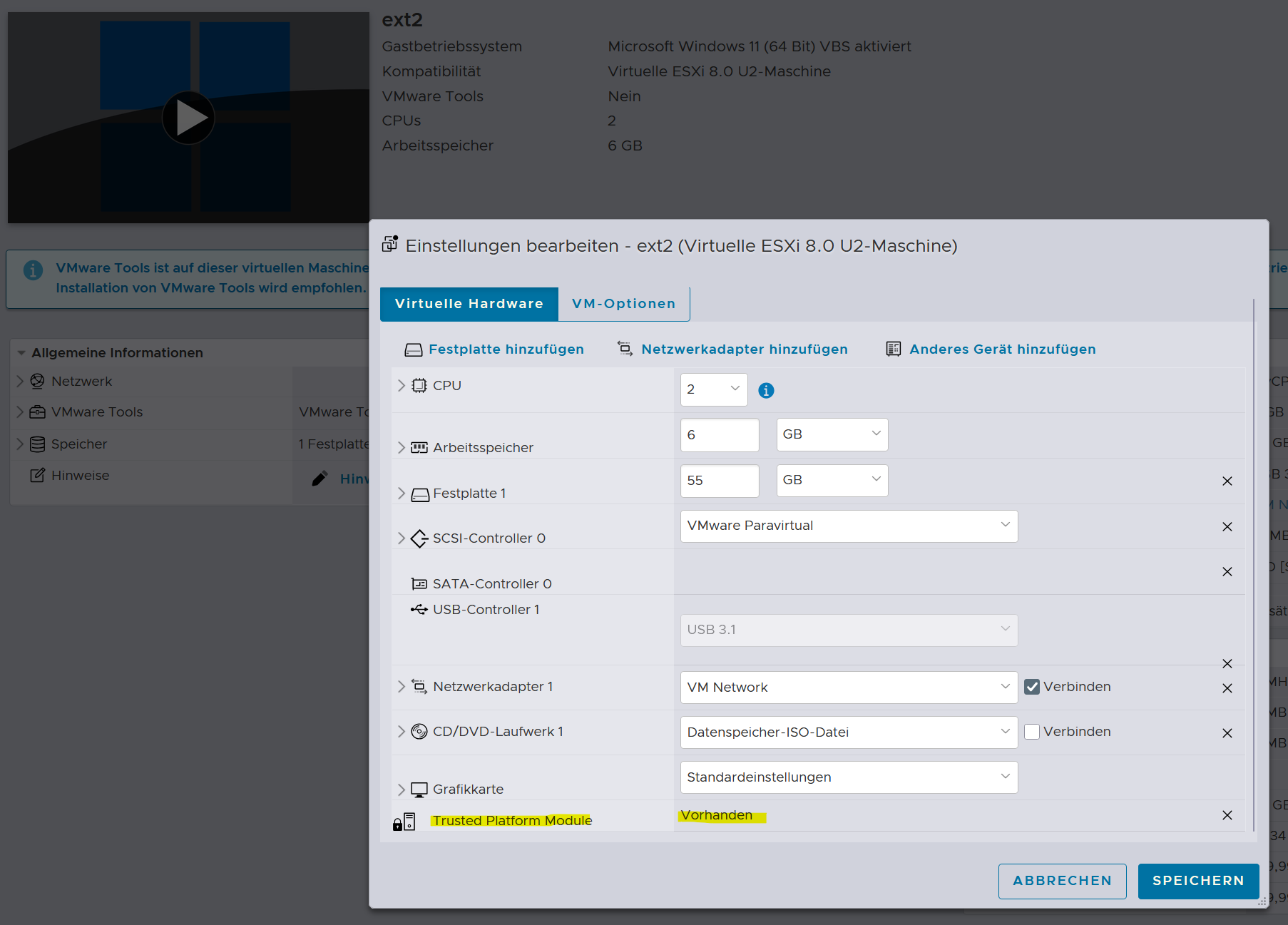
Task: Open the VM Network selection dropdown
Action: point(849,688)
